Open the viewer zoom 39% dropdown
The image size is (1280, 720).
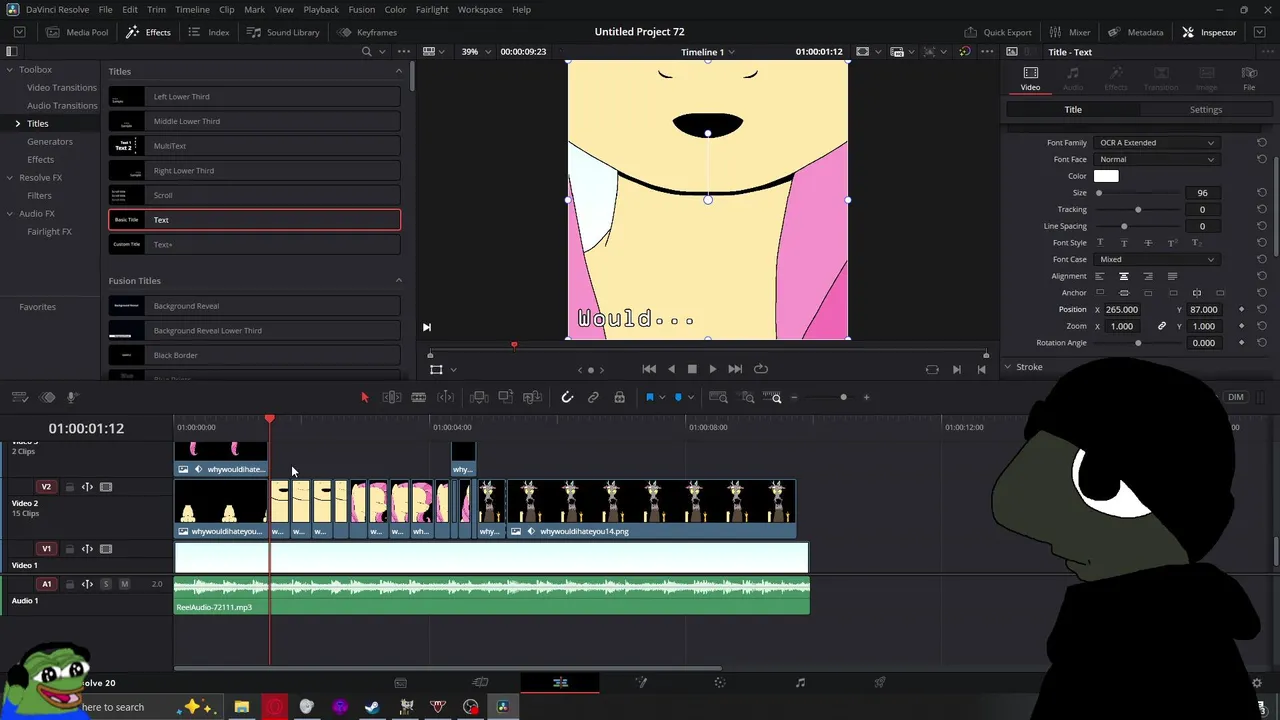[x=476, y=51]
